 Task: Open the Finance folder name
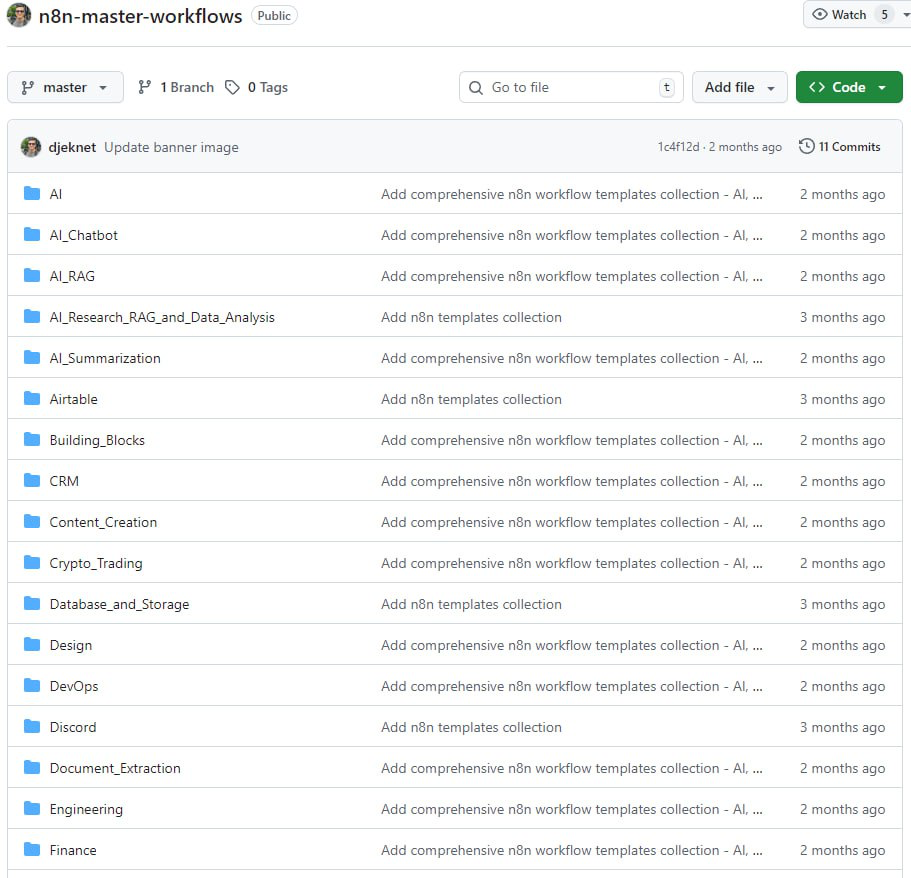73,850
